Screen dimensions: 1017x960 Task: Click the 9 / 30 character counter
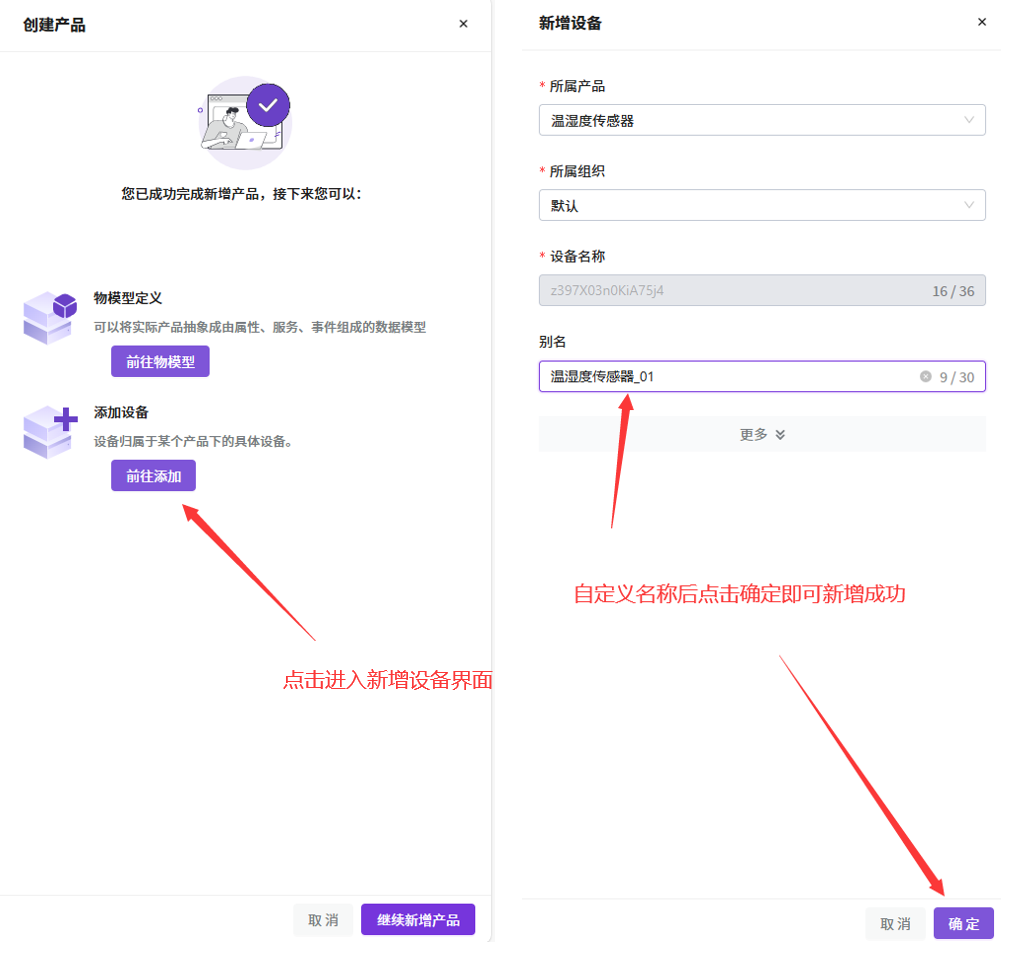coord(957,377)
